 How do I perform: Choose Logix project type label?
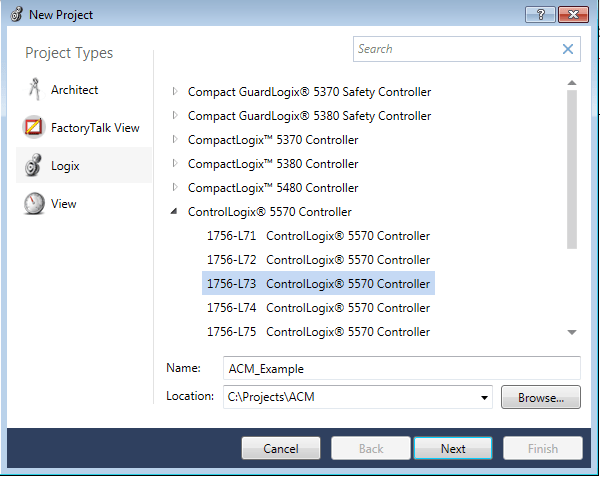click(x=65, y=166)
